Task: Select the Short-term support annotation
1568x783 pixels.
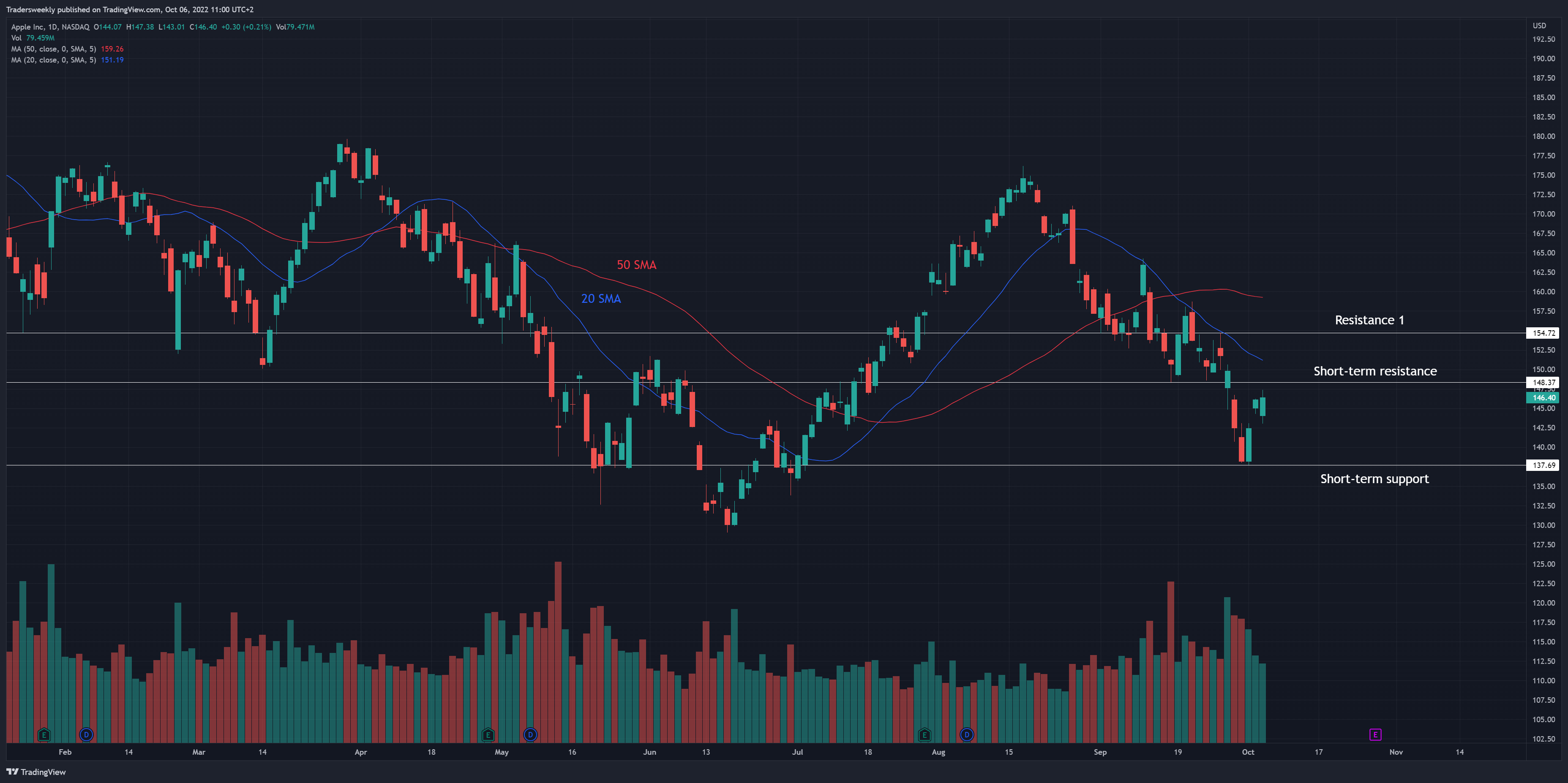Action: (x=1374, y=479)
